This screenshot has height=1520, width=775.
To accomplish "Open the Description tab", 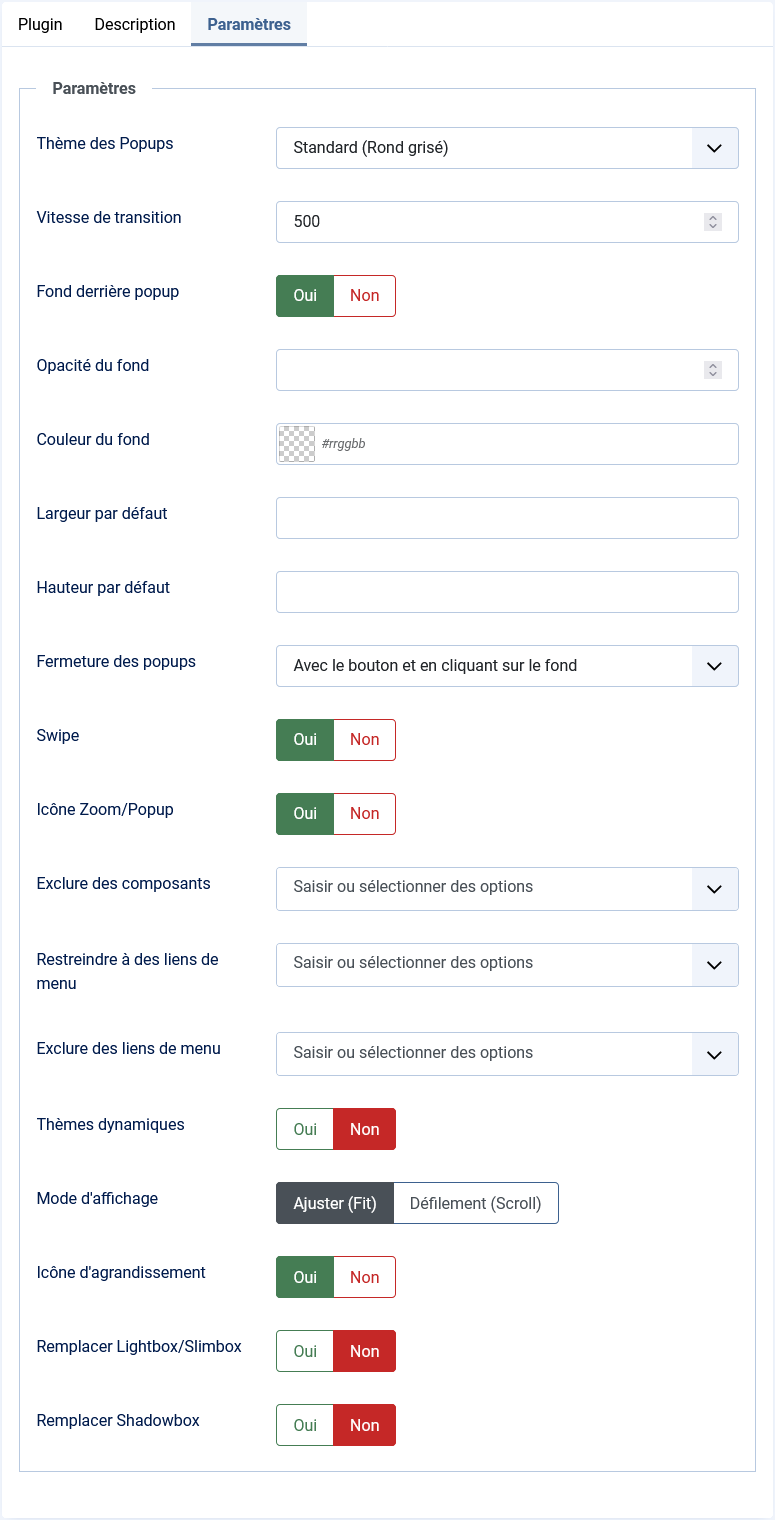I will [x=135, y=24].
